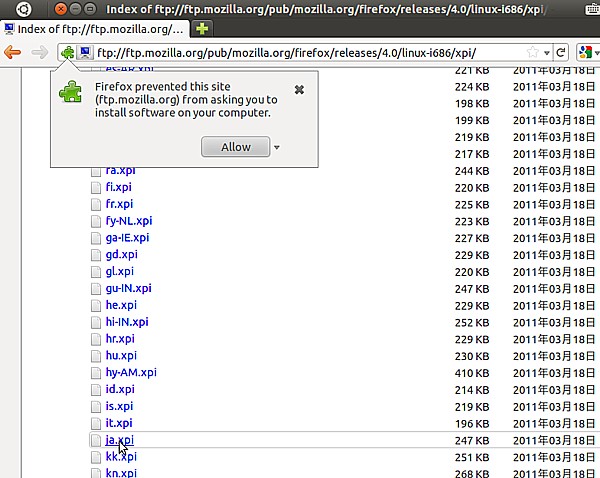Click the 214 KB size of id.xpi
The height and width of the screenshot is (478, 600).
472,390
